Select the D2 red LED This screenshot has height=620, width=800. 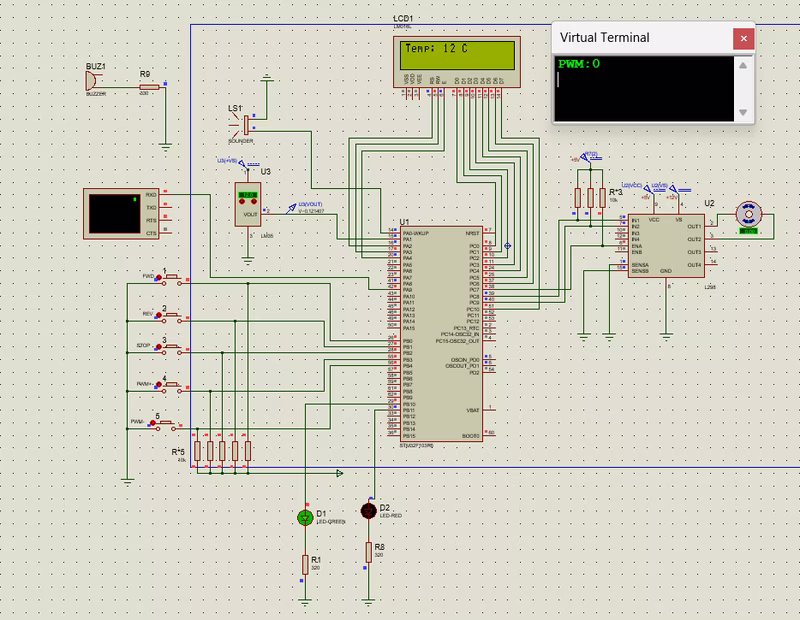point(368,510)
